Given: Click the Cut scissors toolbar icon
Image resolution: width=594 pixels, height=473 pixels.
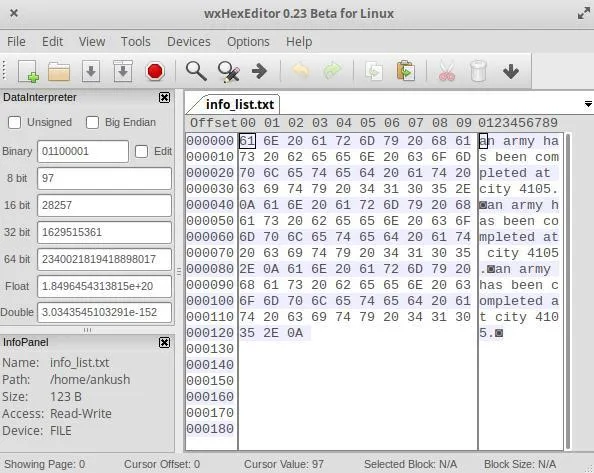Looking at the screenshot, I should (447, 71).
